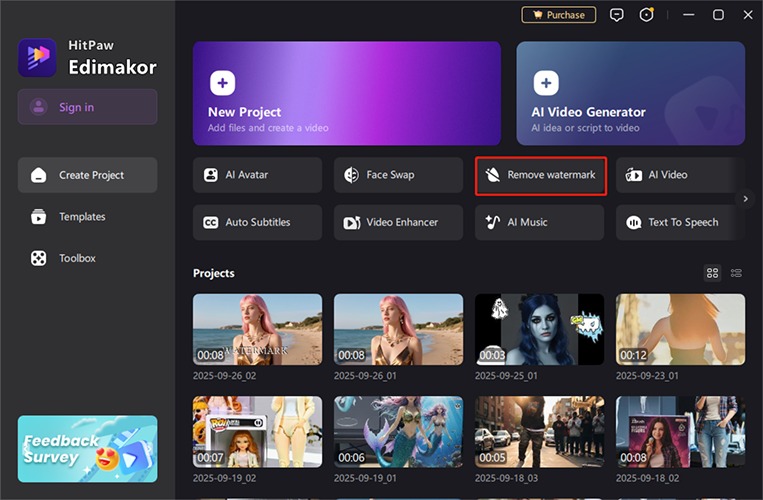The height and width of the screenshot is (500, 763).
Task: Open the AI Avatar tool
Action: click(x=258, y=175)
